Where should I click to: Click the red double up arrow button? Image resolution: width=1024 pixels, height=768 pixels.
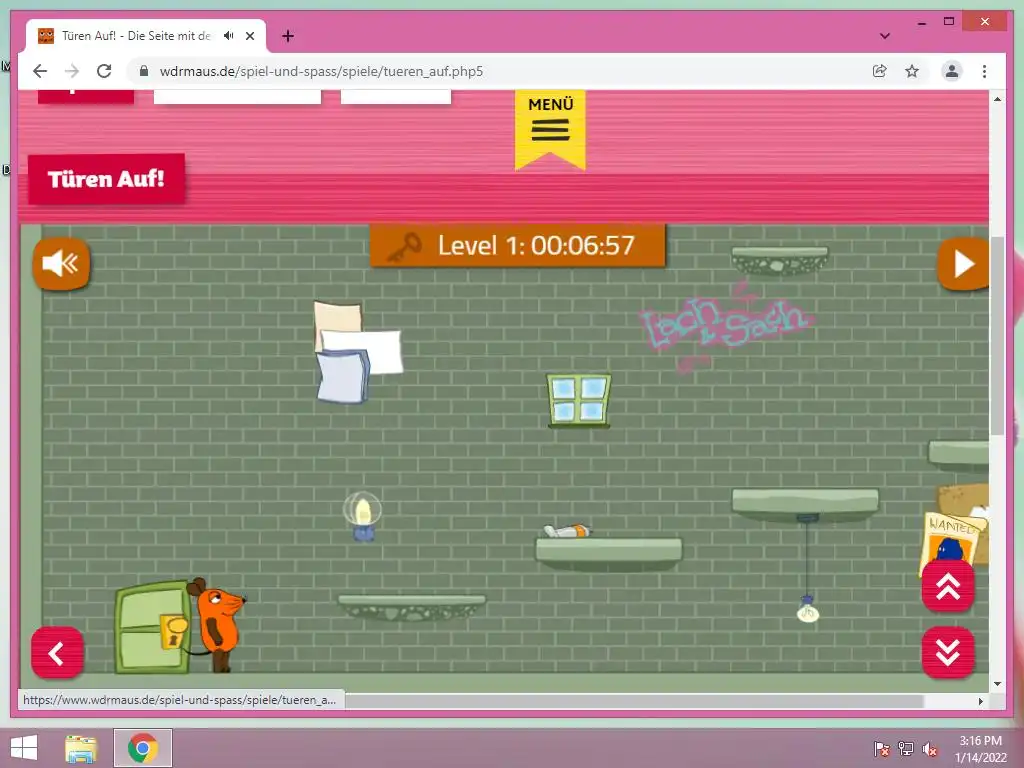948,586
